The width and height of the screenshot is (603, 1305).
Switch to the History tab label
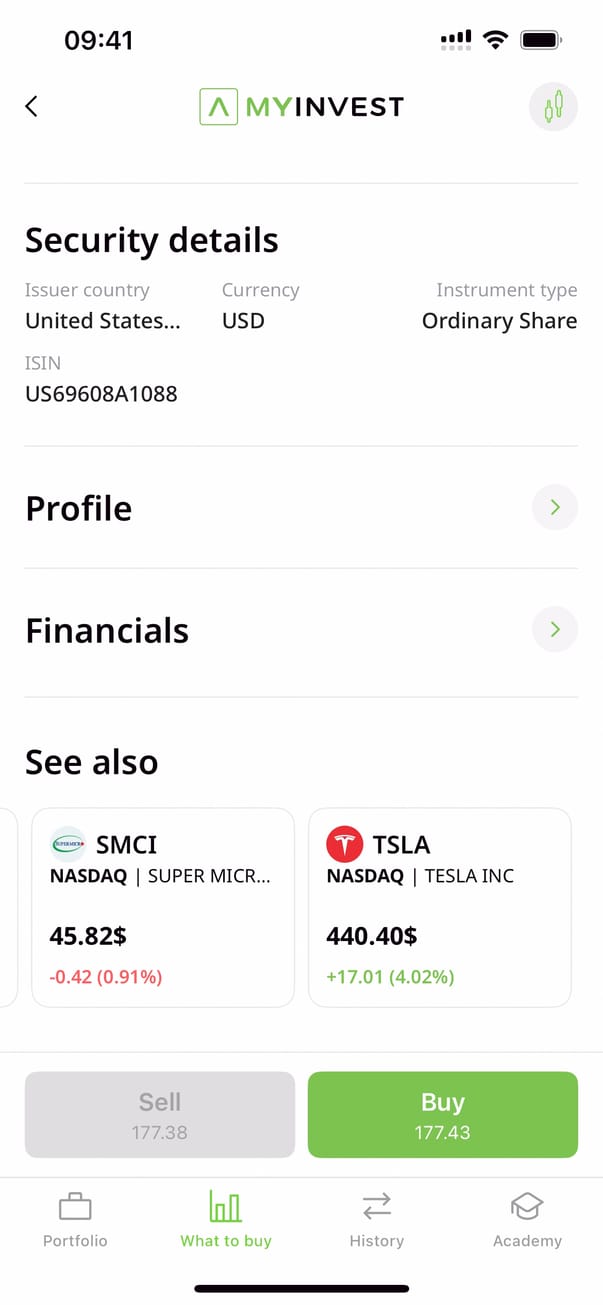[x=377, y=1241]
